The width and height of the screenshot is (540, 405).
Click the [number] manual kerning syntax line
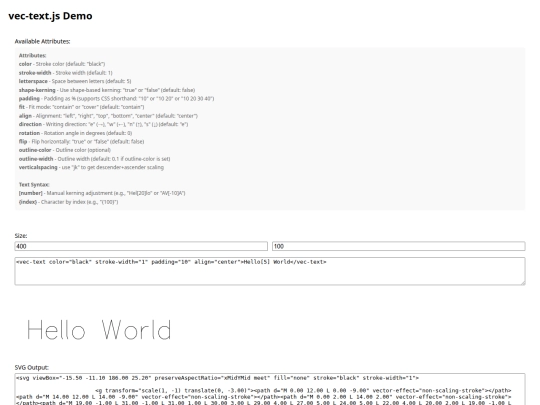102,193
